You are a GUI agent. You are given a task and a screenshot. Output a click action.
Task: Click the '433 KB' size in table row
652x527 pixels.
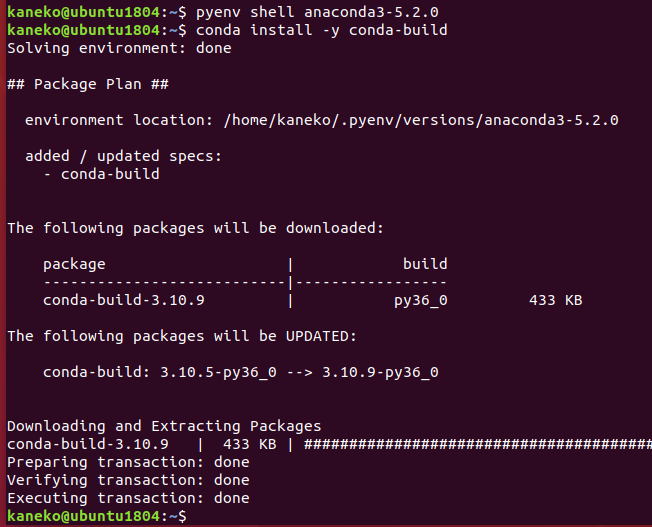tap(556, 300)
